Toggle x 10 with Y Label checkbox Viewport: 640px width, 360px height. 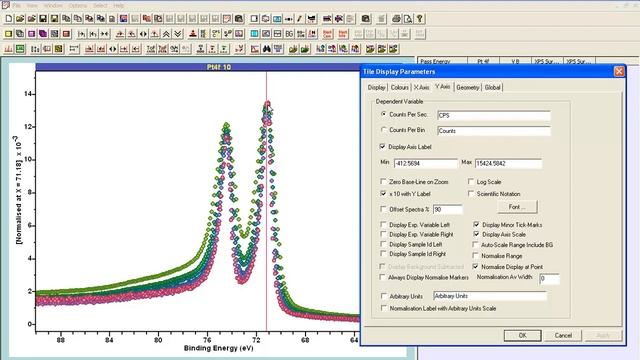(x=383, y=193)
